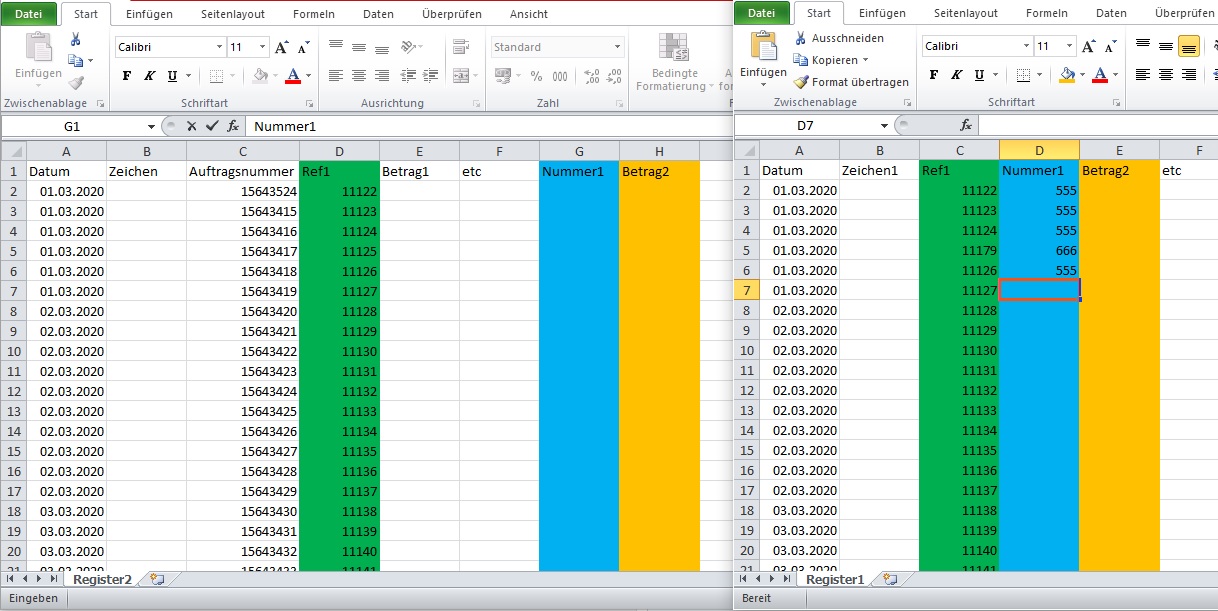Screen dimensions: 1218x611
Task: Click the percent style icon in the Register2 window
Action: [536, 76]
